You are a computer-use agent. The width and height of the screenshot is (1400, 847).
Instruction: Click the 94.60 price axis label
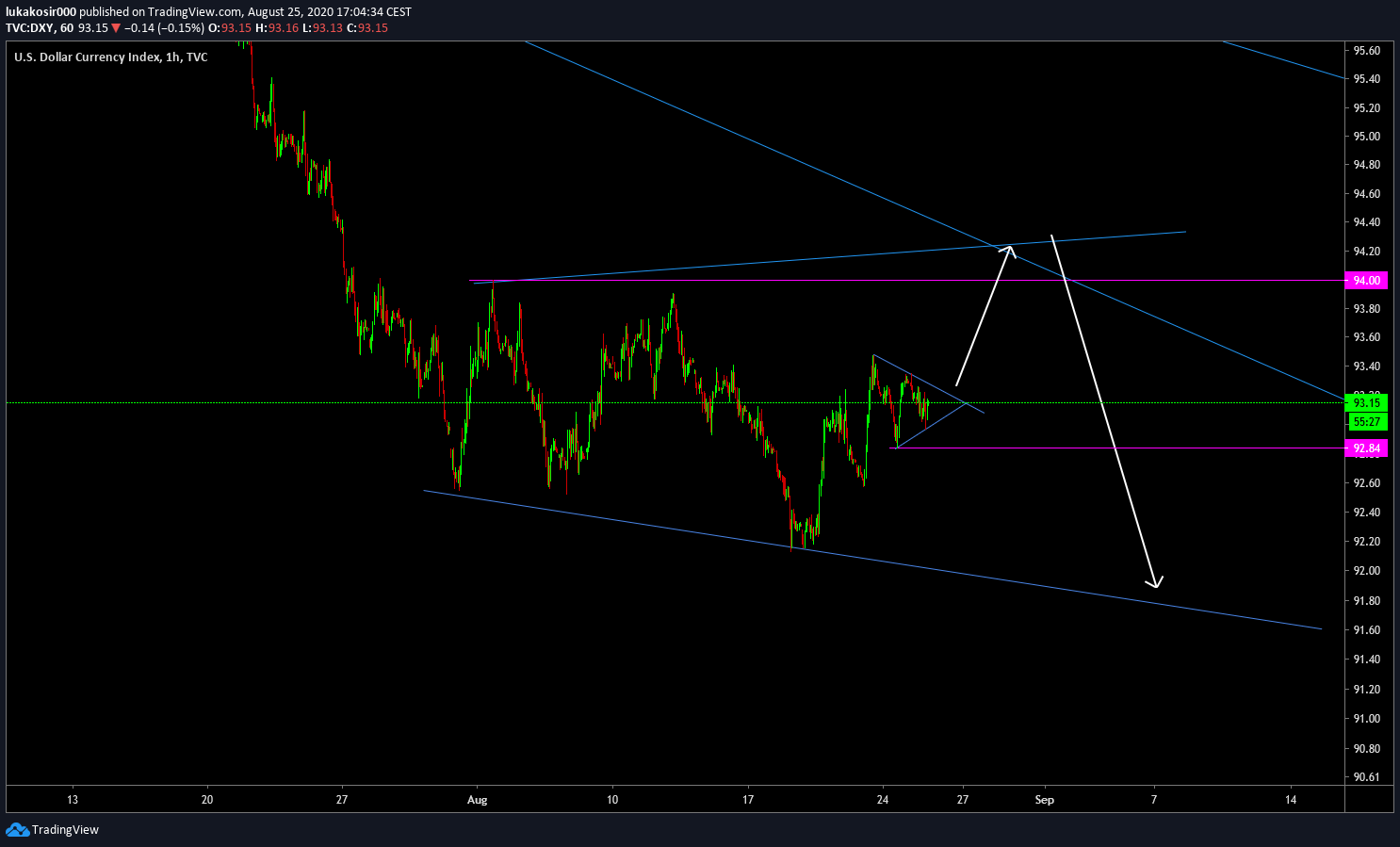(x=1367, y=194)
